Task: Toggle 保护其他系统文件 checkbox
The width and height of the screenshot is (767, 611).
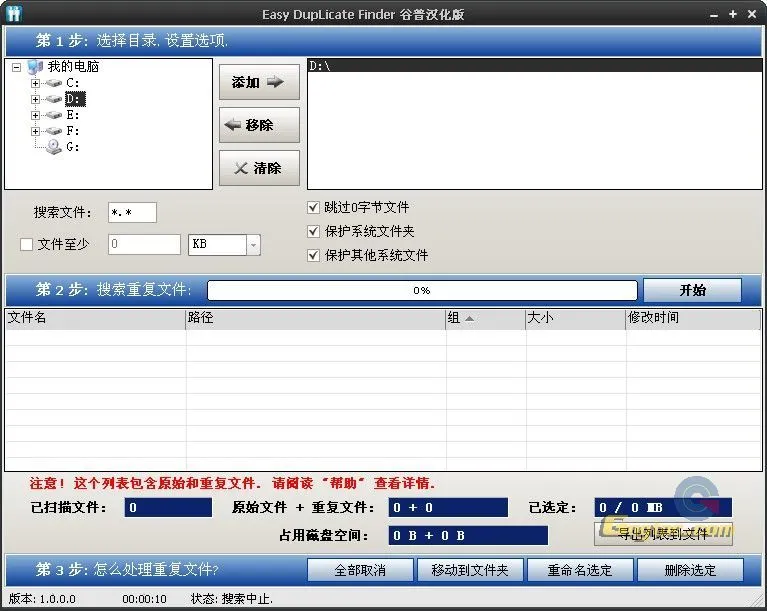Action: (314, 255)
